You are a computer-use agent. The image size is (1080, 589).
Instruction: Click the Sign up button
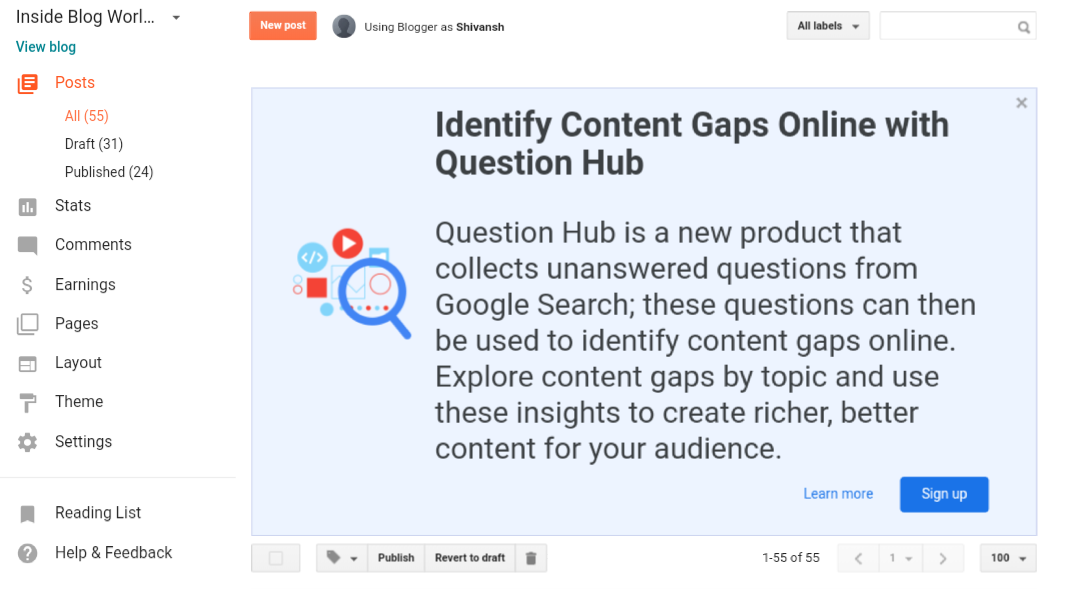pyautogui.click(x=944, y=495)
